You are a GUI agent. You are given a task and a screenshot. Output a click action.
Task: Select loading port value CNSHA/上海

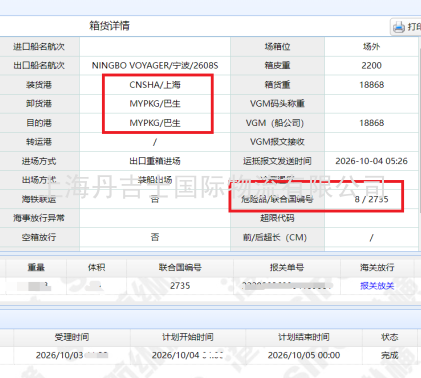point(155,85)
